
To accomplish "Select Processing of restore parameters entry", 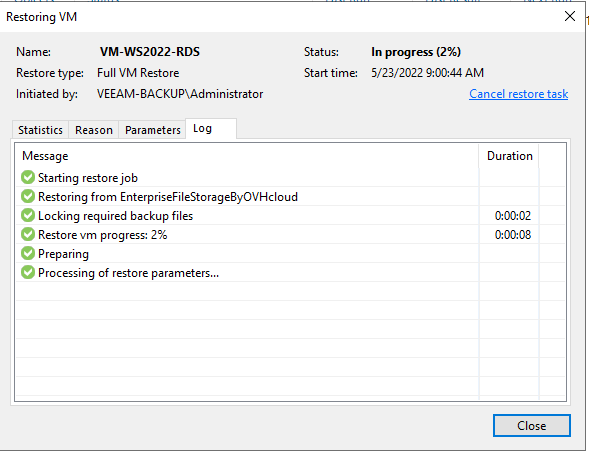I will pos(290,273).
